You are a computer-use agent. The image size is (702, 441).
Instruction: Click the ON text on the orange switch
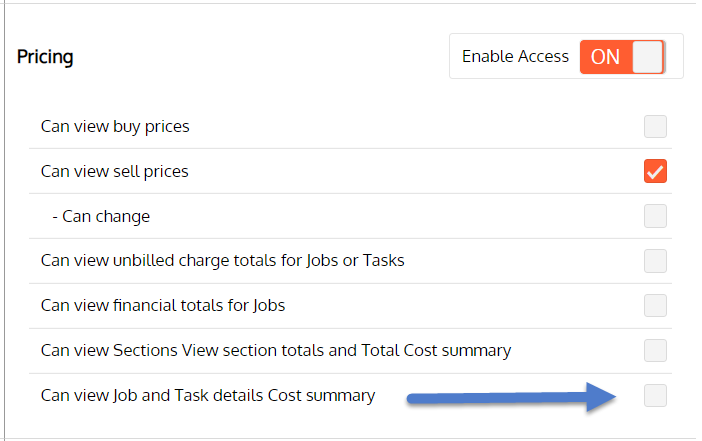(605, 57)
